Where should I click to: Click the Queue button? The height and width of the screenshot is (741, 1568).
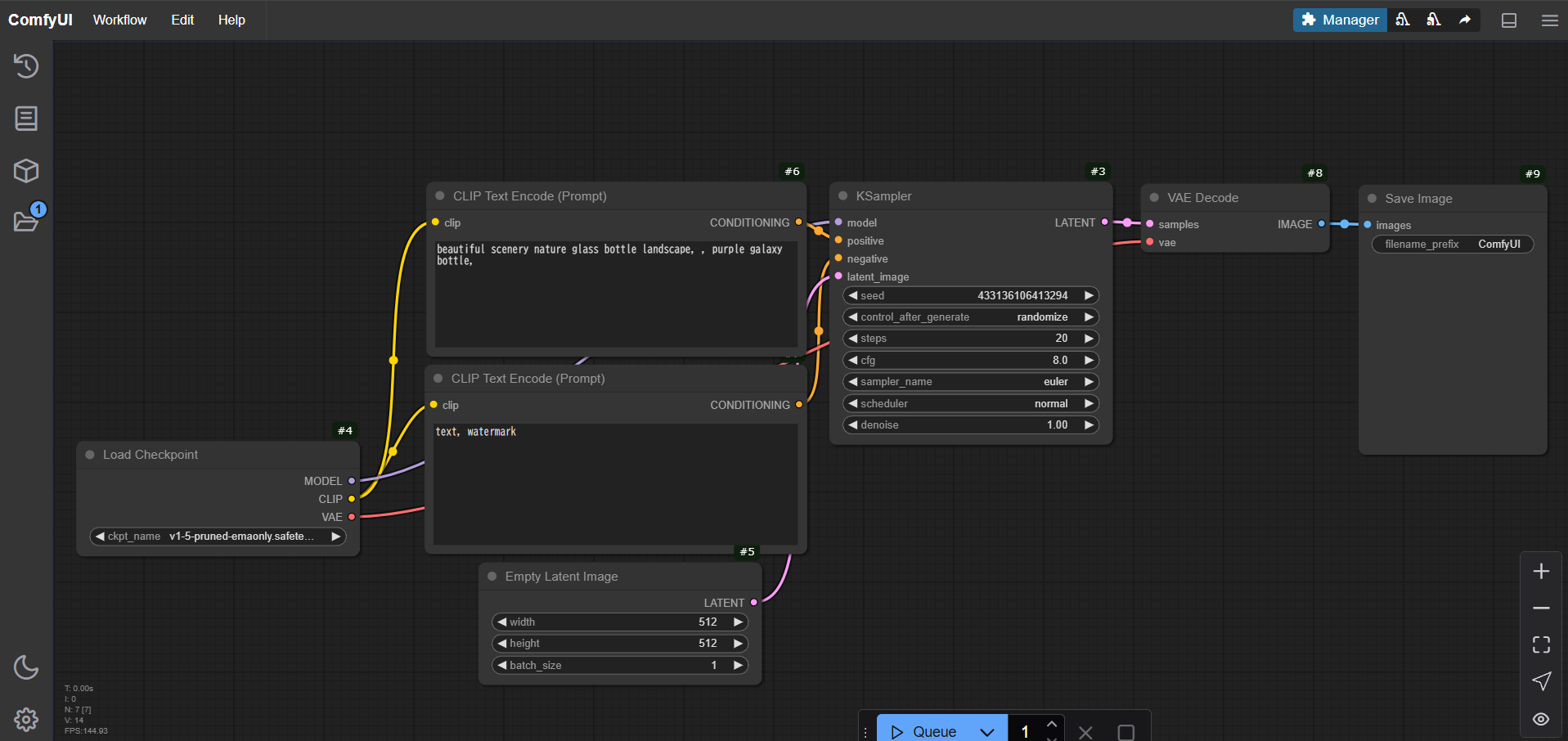[x=924, y=730]
